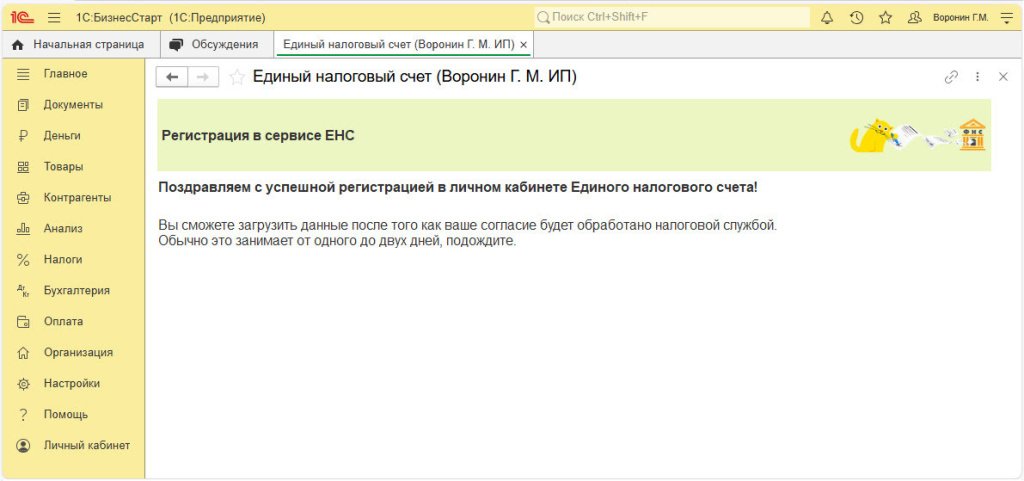Click the home icon on start tab
1024x481 pixels.
[x=18, y=44]
